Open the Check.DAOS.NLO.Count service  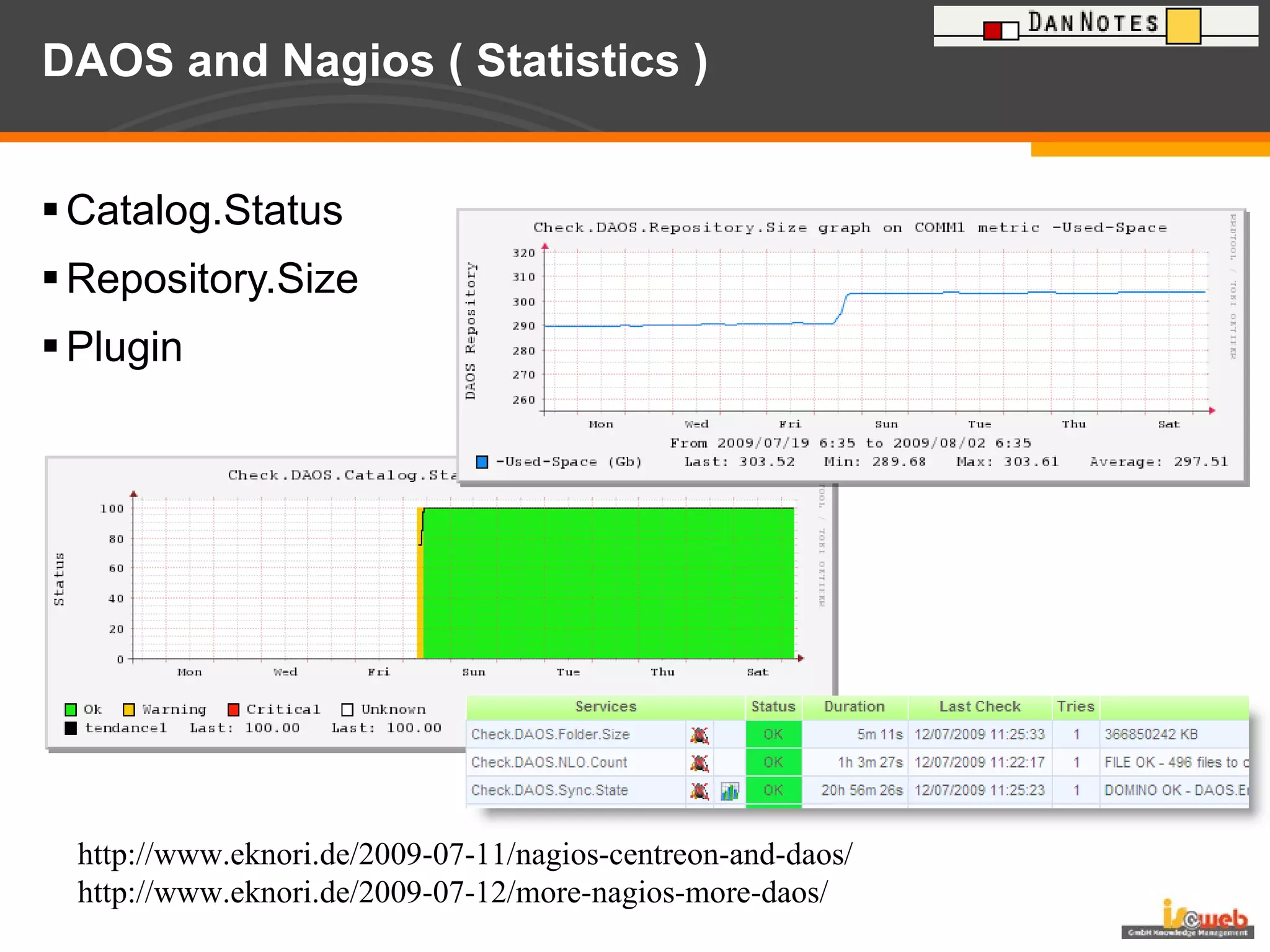click(x=549, y=762)
